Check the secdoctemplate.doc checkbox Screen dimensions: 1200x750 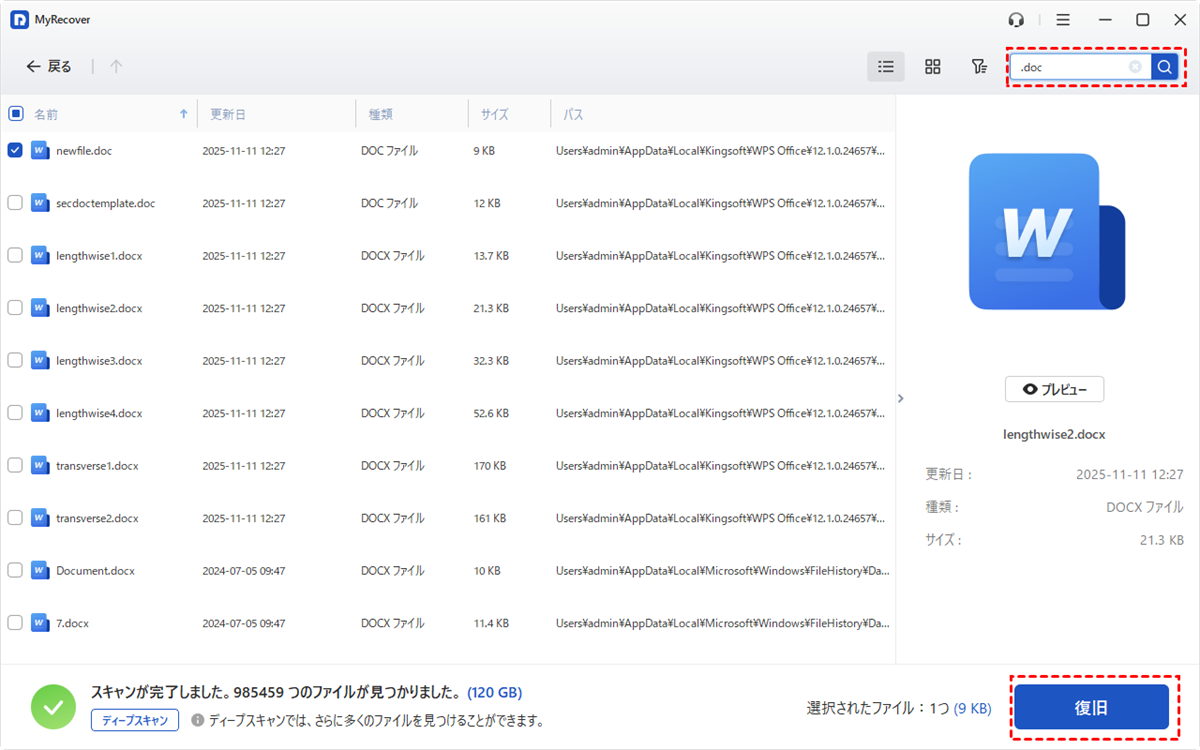point(15,203)
